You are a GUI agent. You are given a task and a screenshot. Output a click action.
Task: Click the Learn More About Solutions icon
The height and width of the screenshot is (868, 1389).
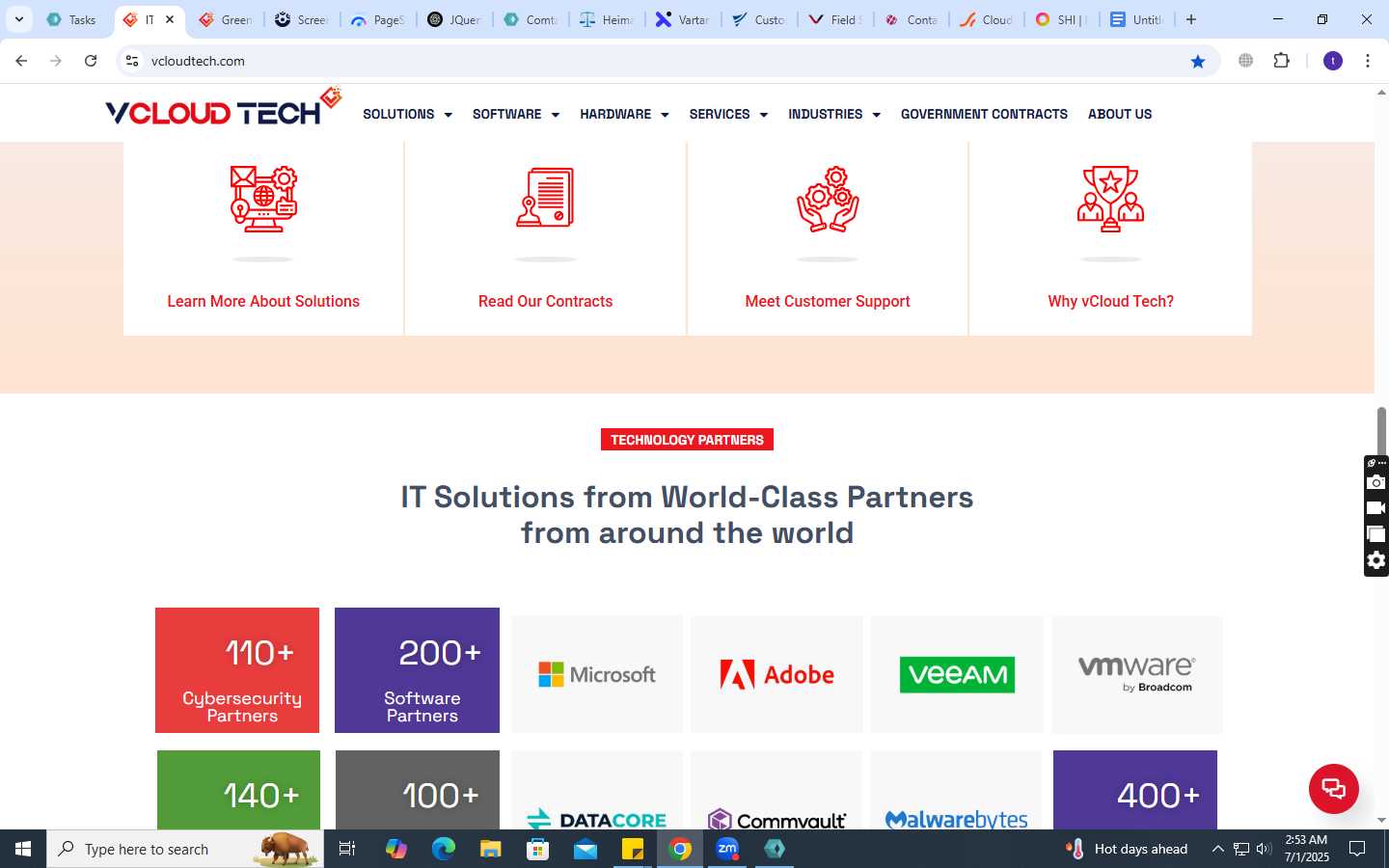pyautogui.click(x=263, y=199)
